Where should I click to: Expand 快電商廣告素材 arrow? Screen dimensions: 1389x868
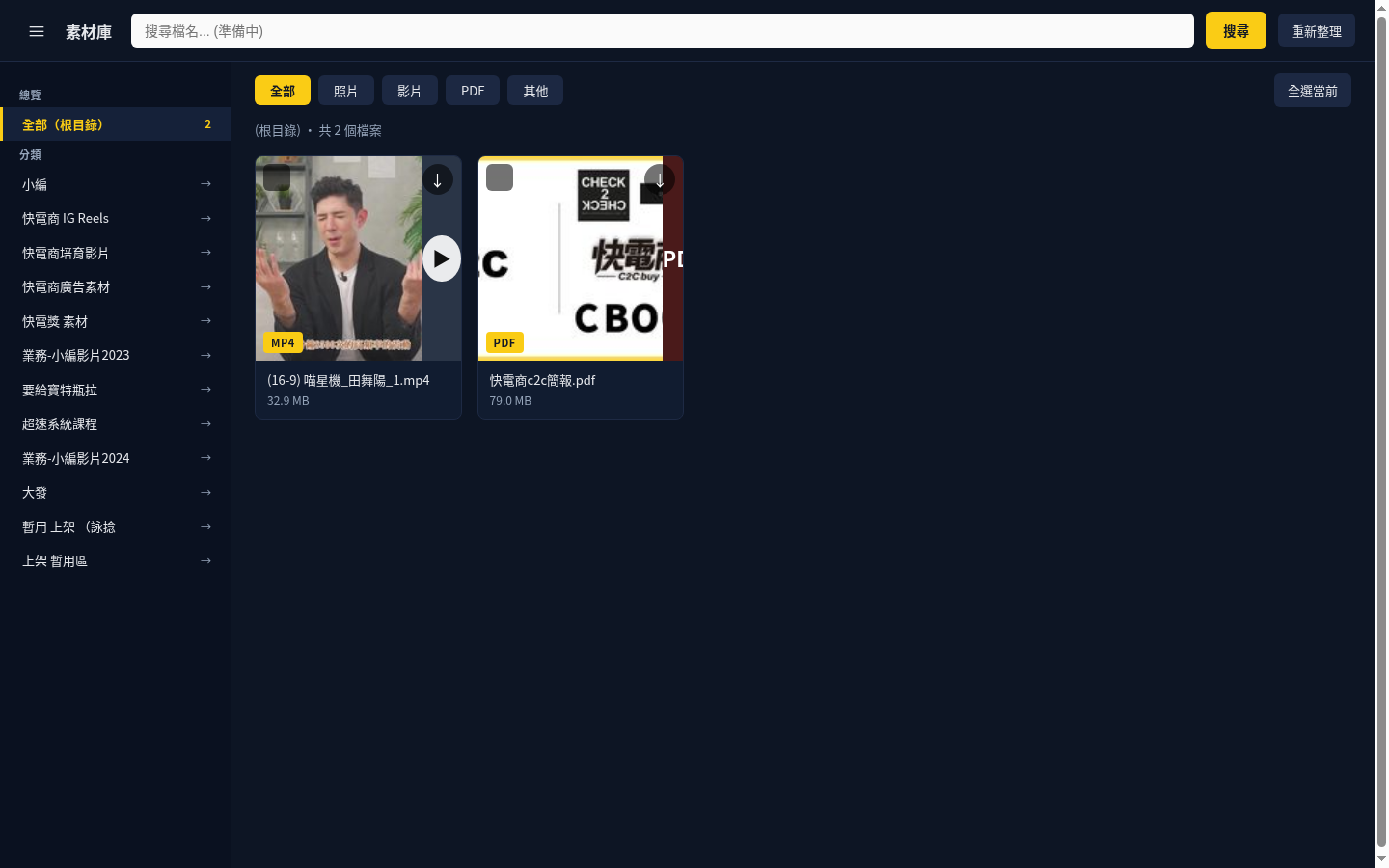[205, 287]
